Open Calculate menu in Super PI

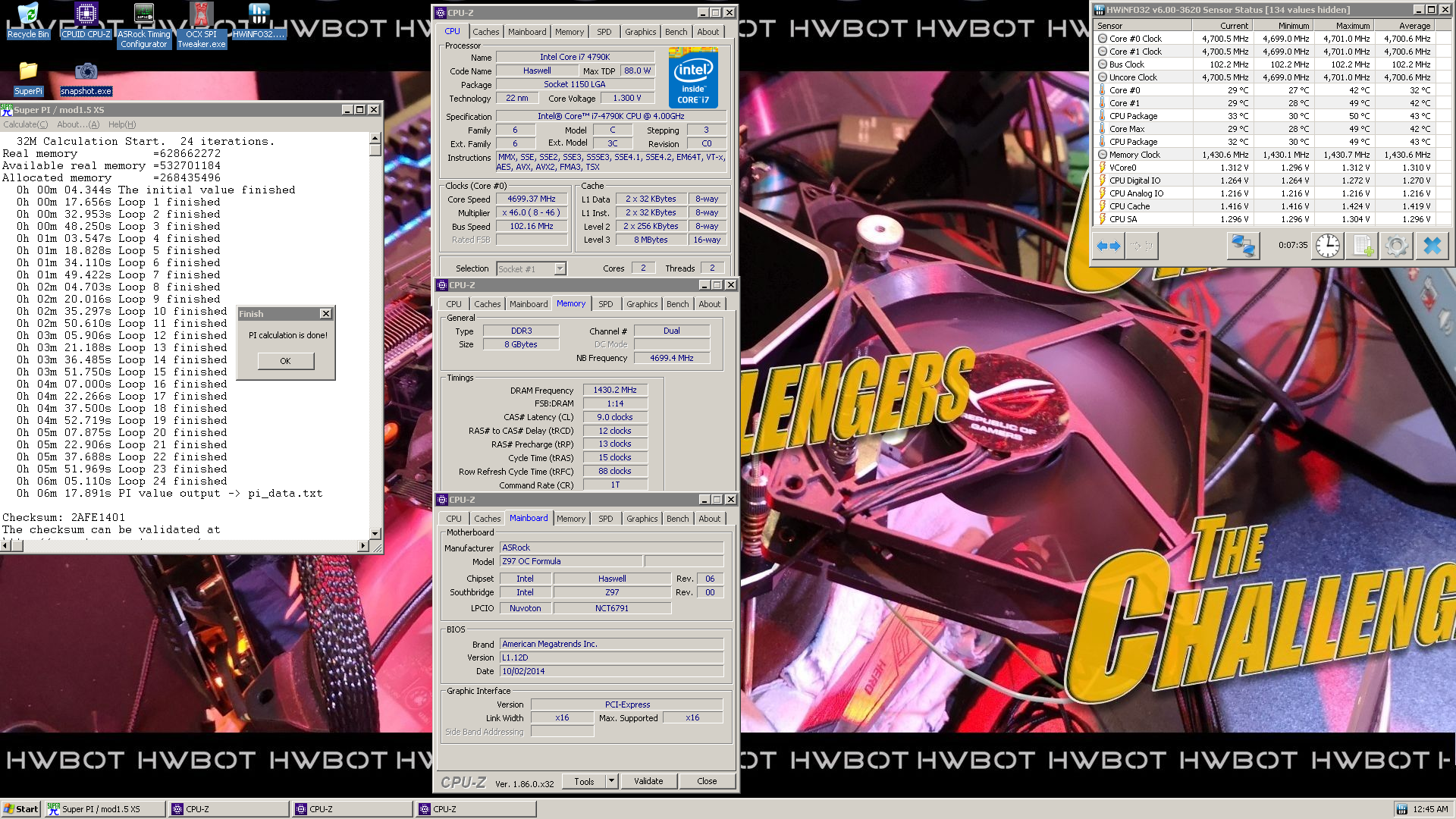tap(25, 124)
